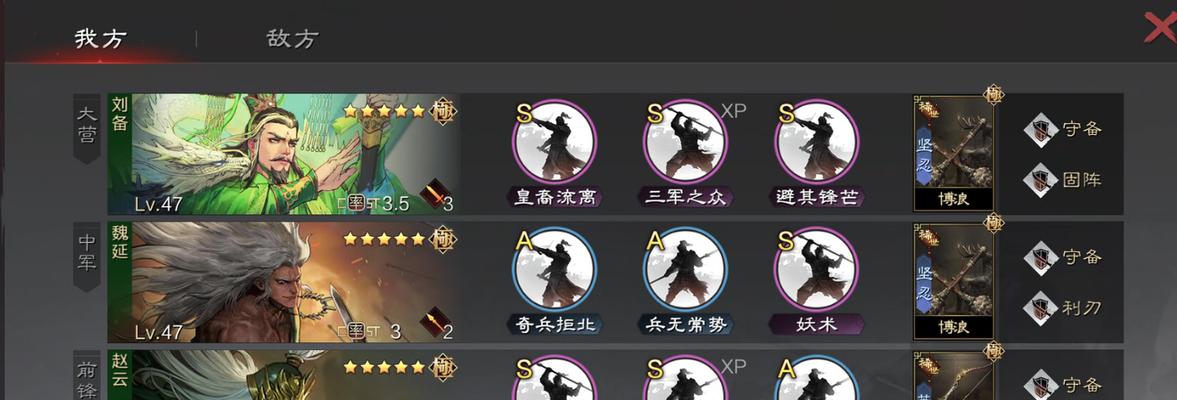View 刘备 hero portrait card
This screenshot has width=1177, height=400.
coord(284,154)
